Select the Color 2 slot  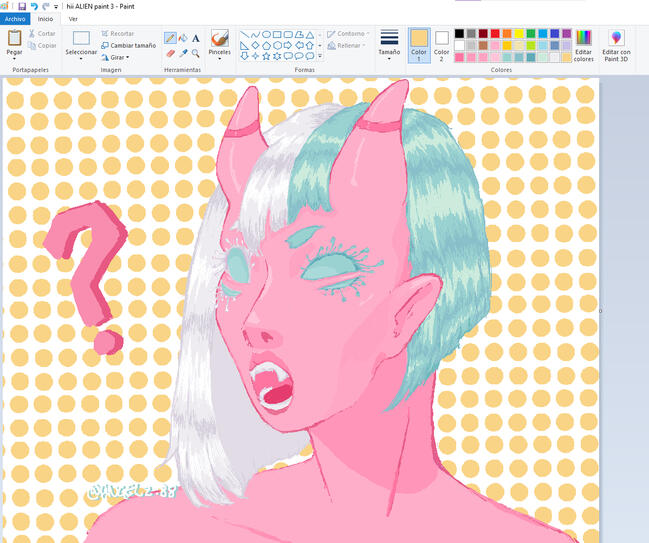pos(442,44)
